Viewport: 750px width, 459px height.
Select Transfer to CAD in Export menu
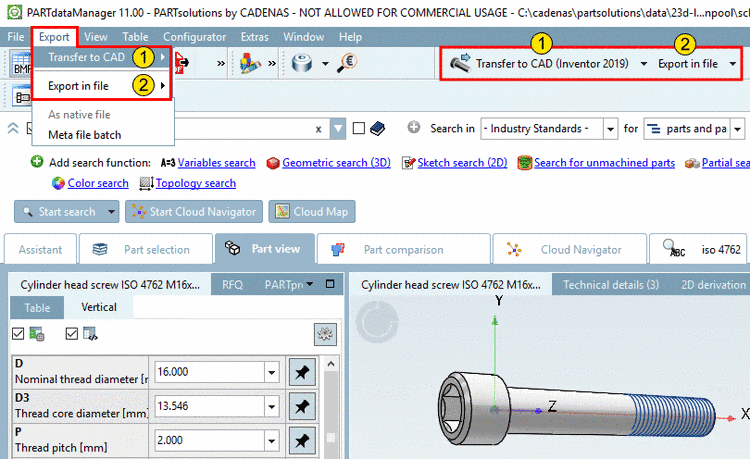pos(101,57)
